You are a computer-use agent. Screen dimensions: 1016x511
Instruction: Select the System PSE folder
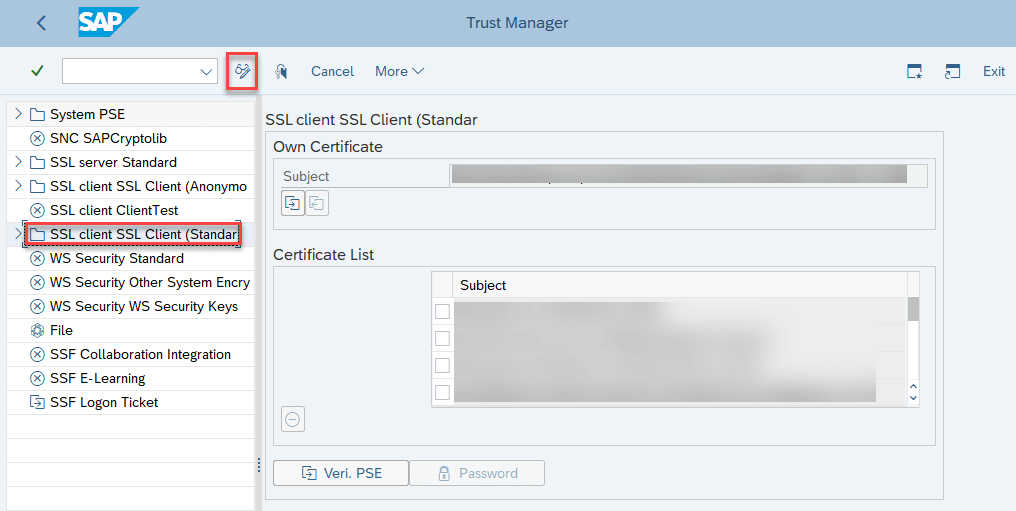coord(87,115)
